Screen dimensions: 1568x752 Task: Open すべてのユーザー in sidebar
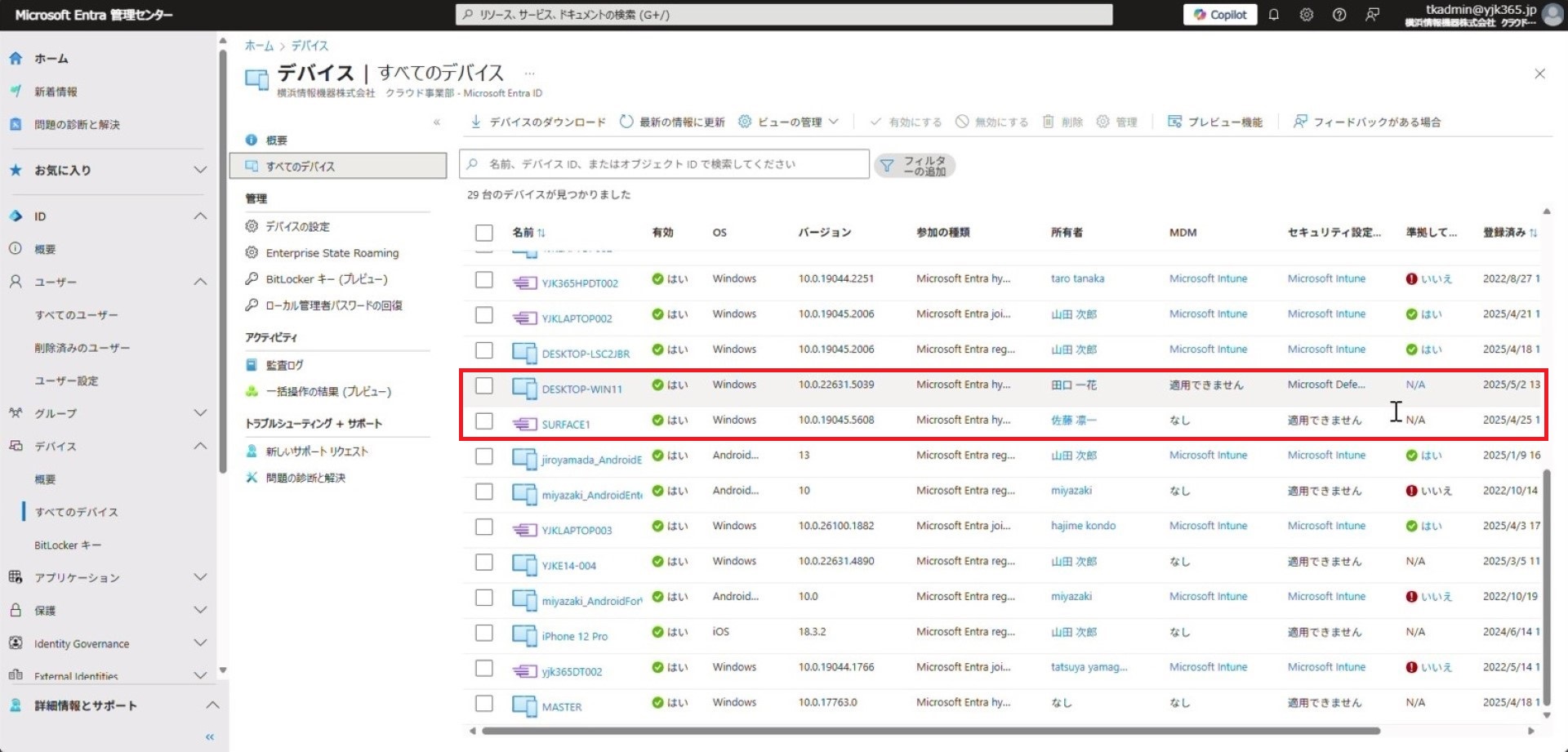[x=76, y=315]
